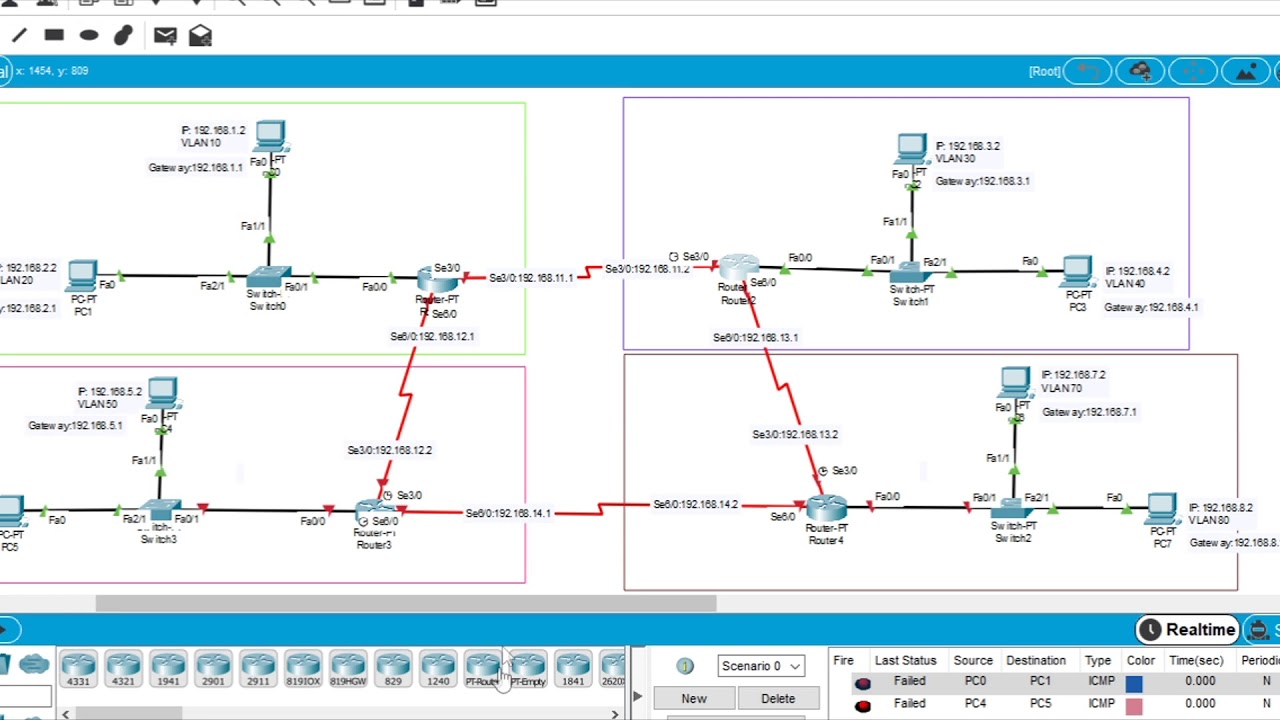The width and height of the screenshot is (1280, 720).
Task: Choose the 2911 router model
Action: pyautogui.click(x=258, y=669)
